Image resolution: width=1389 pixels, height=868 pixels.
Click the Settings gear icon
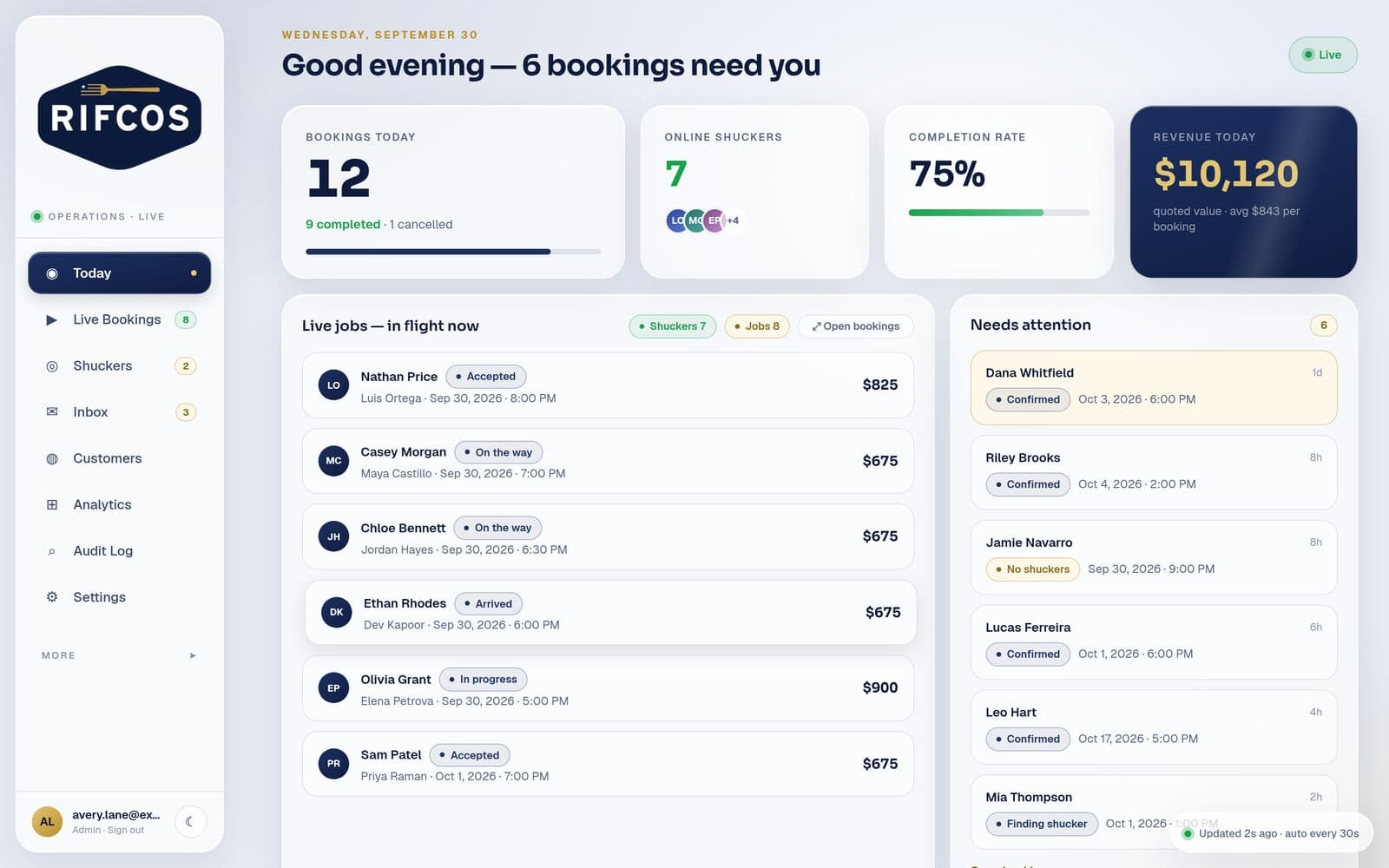[x=52, y=597]
